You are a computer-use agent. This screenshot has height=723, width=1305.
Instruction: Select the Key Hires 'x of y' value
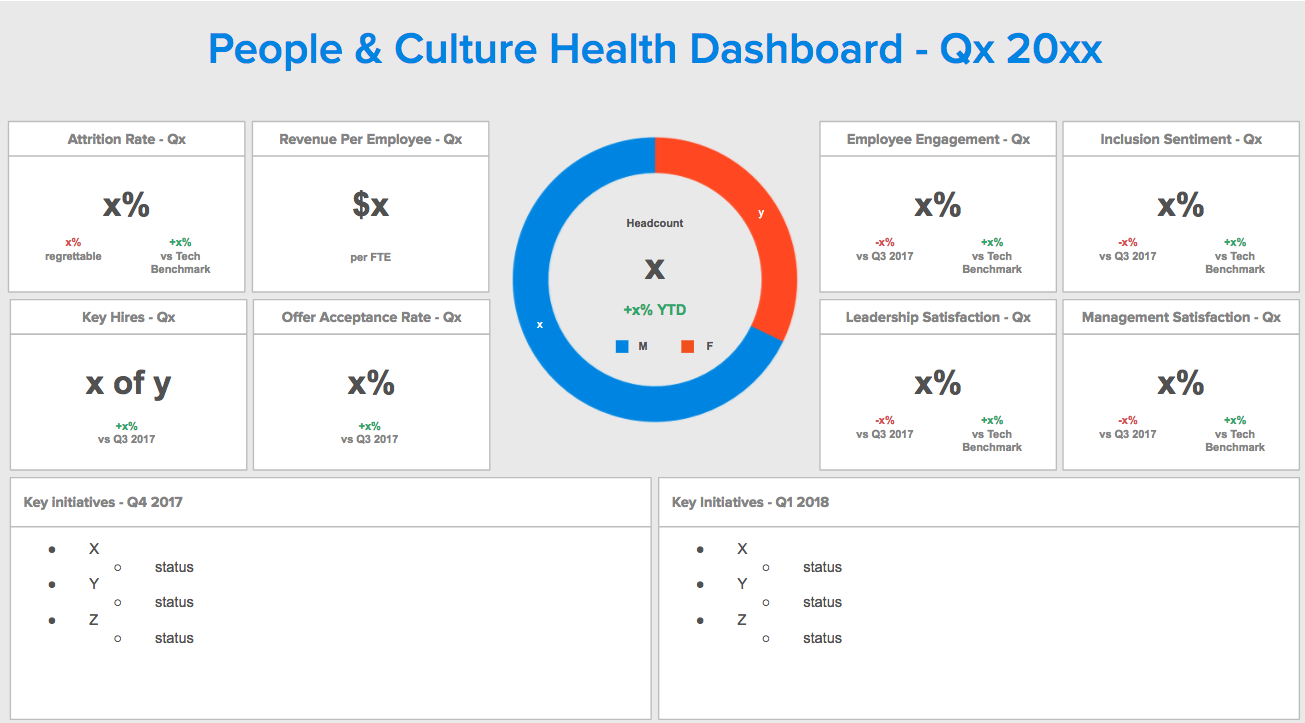coord(128,383)
